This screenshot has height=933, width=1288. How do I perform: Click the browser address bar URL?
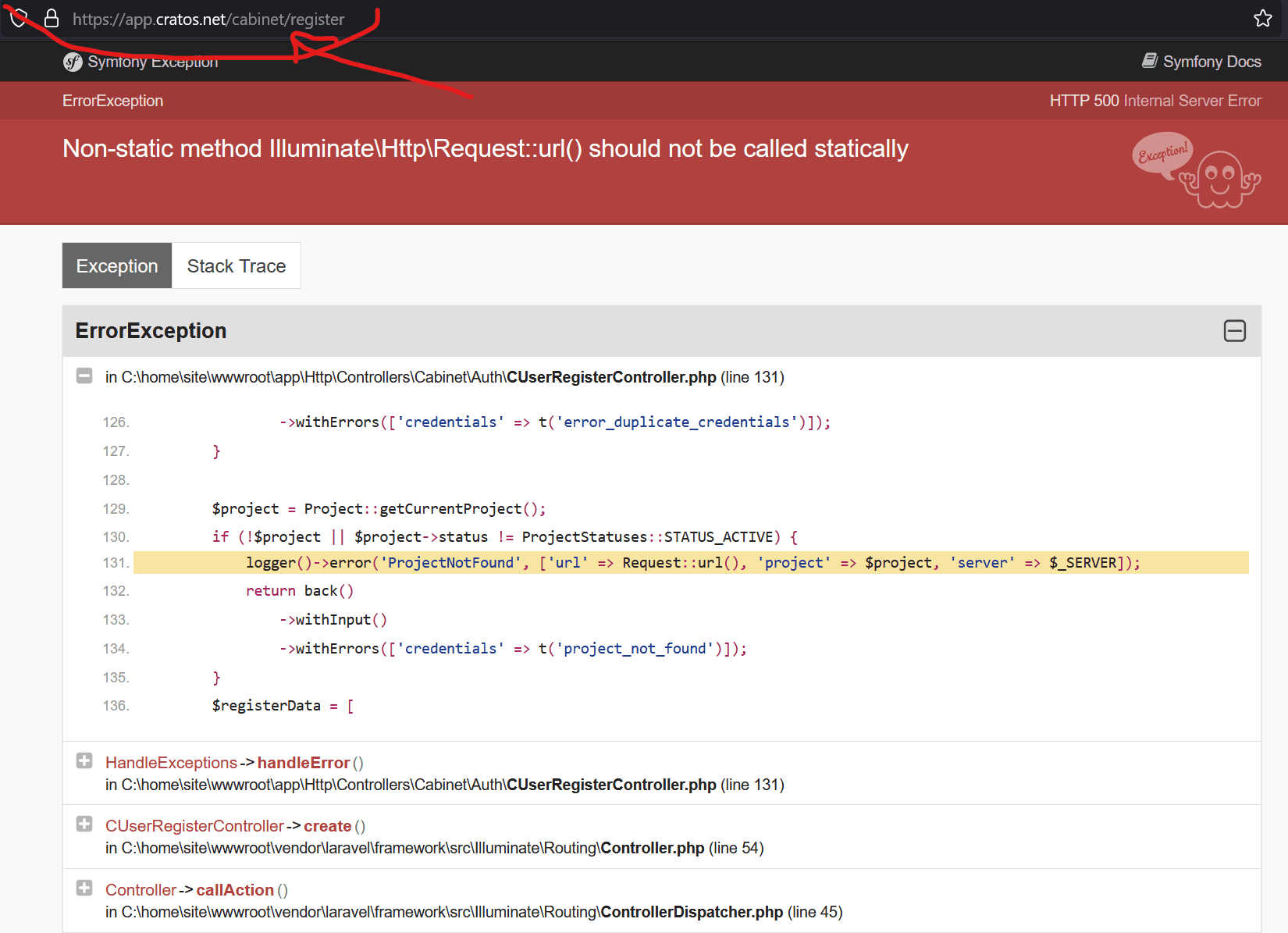[208, 20]
